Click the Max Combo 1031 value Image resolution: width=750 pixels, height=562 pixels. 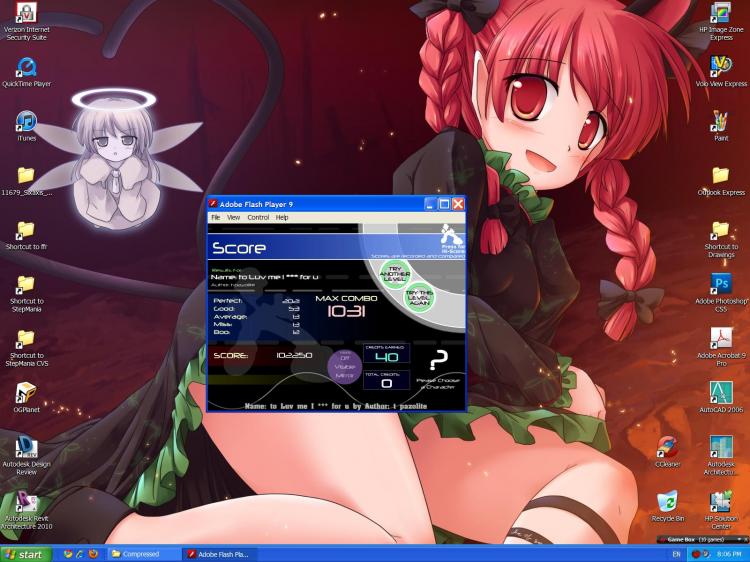pos(346,312)
